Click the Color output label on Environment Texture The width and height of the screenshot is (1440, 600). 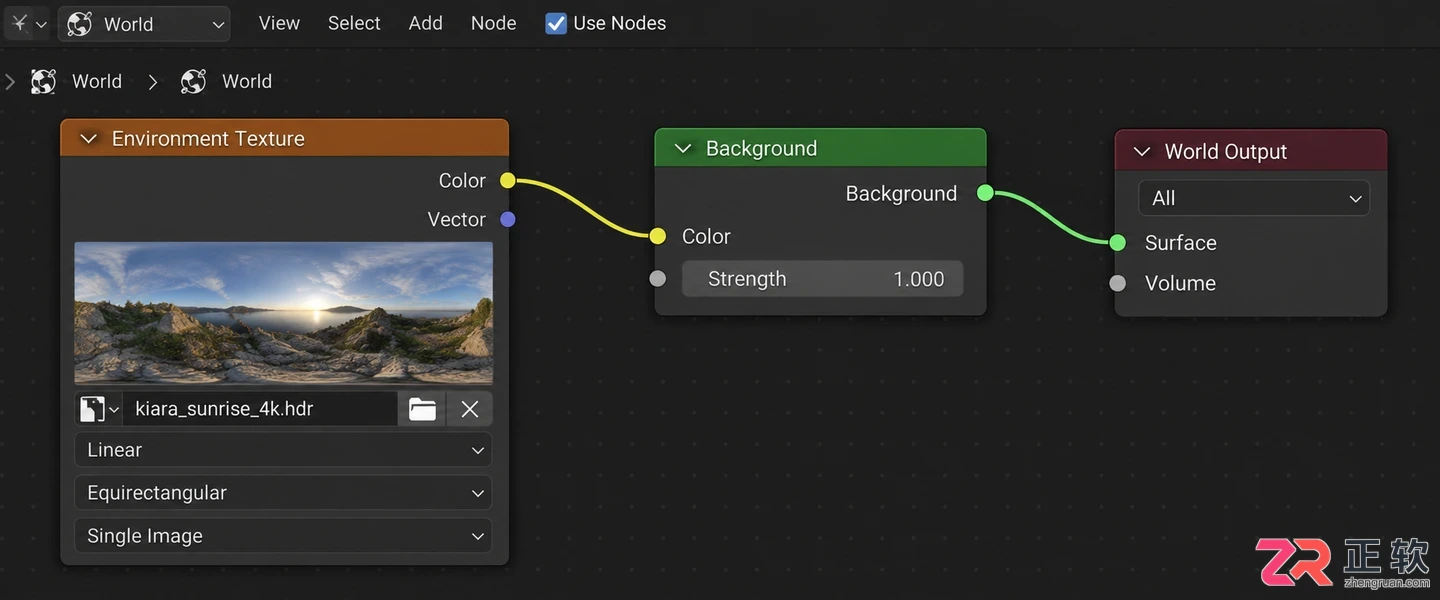click(462, 181)
